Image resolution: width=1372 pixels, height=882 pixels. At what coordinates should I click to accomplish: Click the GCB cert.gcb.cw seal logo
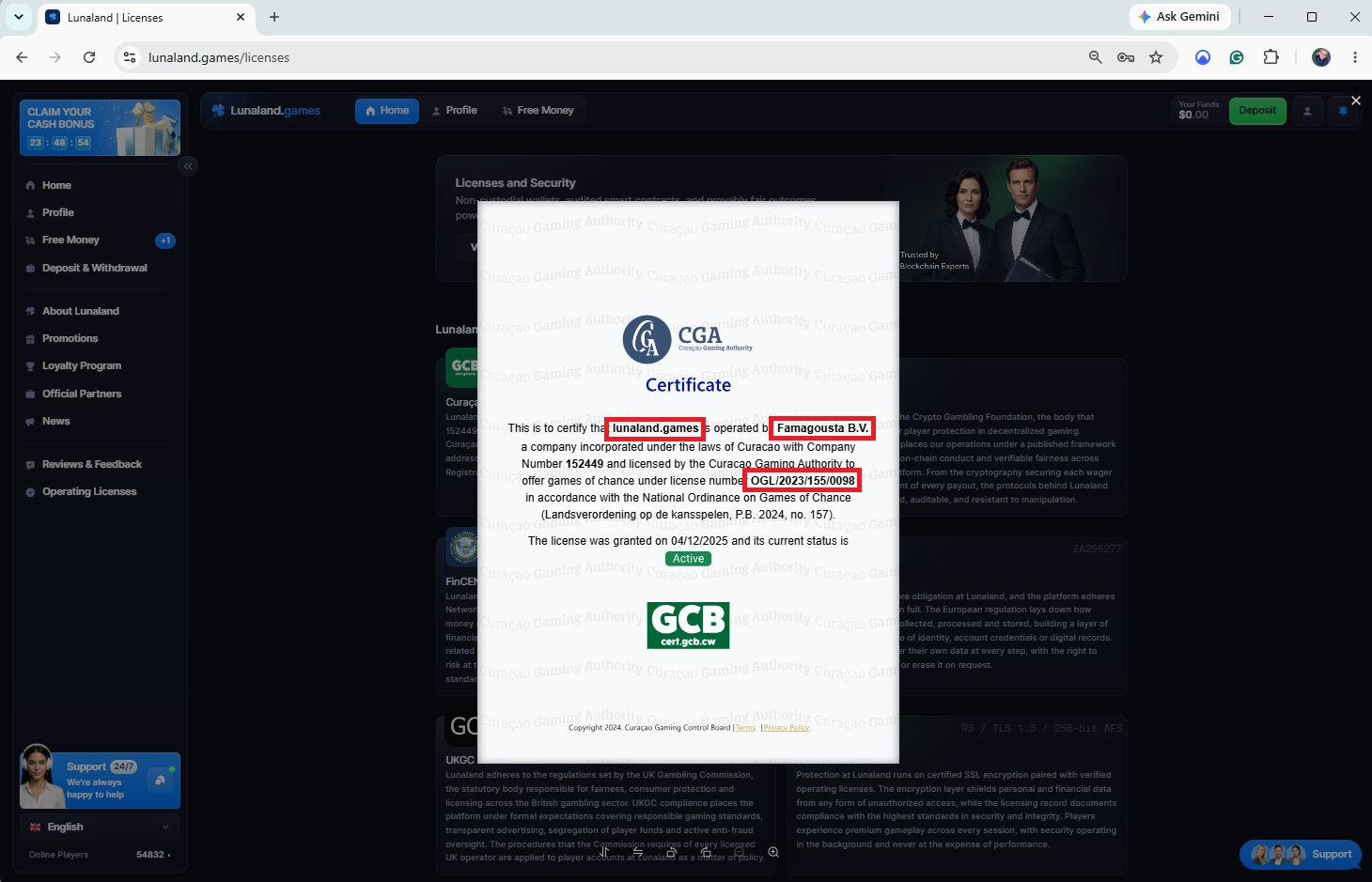[688, 626]
